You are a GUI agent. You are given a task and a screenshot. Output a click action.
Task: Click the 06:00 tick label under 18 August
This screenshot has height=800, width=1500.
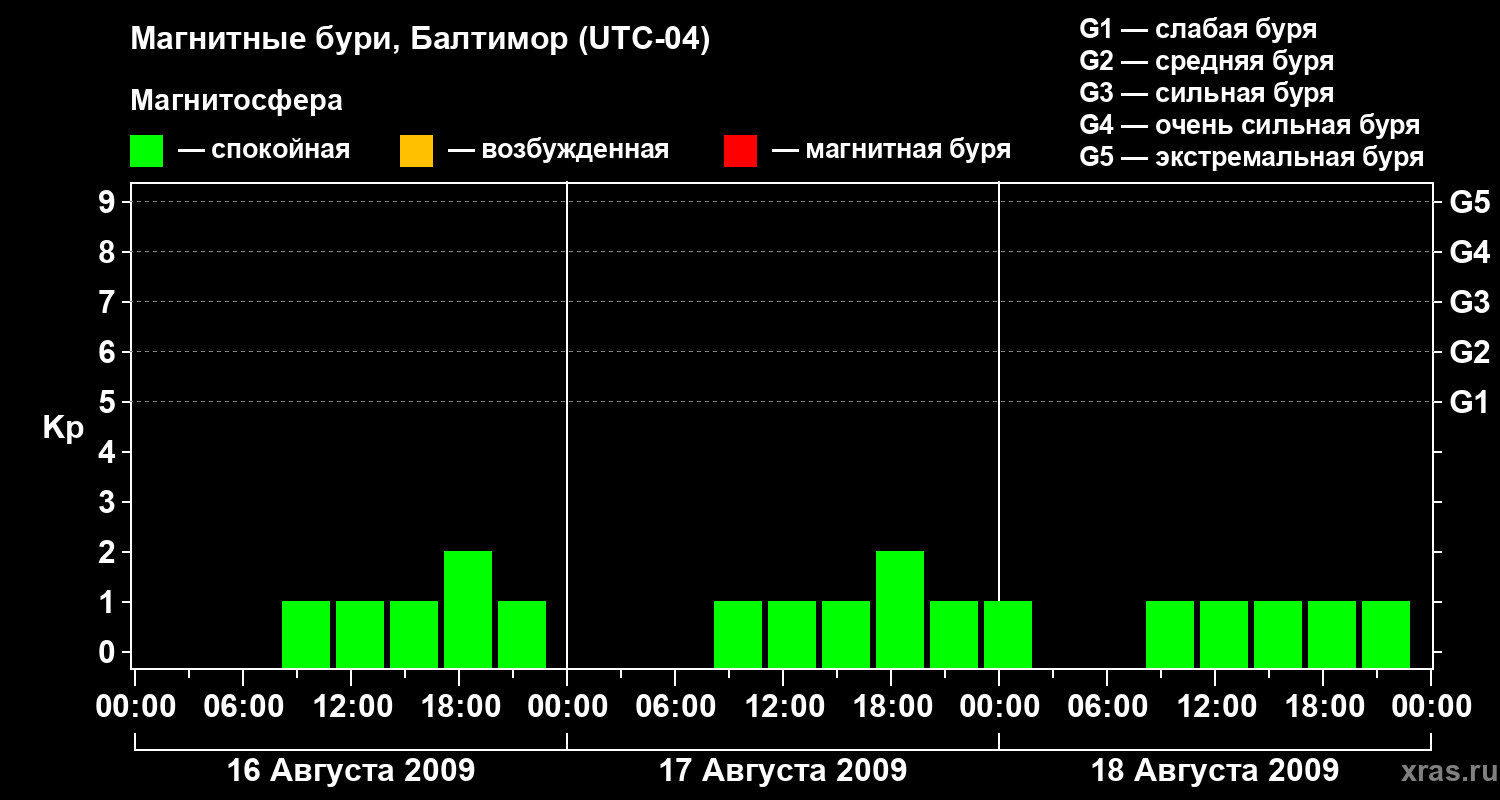coord(1108,707)
